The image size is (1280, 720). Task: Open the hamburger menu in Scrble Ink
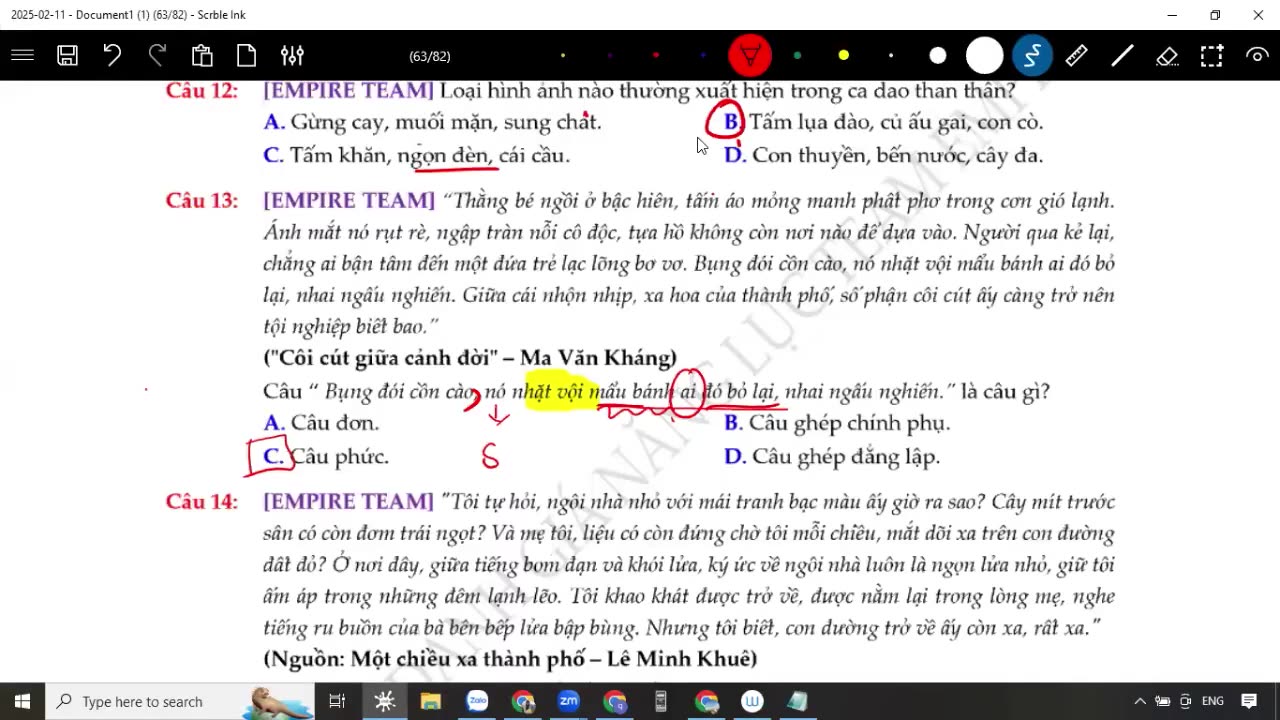[22, 56]
